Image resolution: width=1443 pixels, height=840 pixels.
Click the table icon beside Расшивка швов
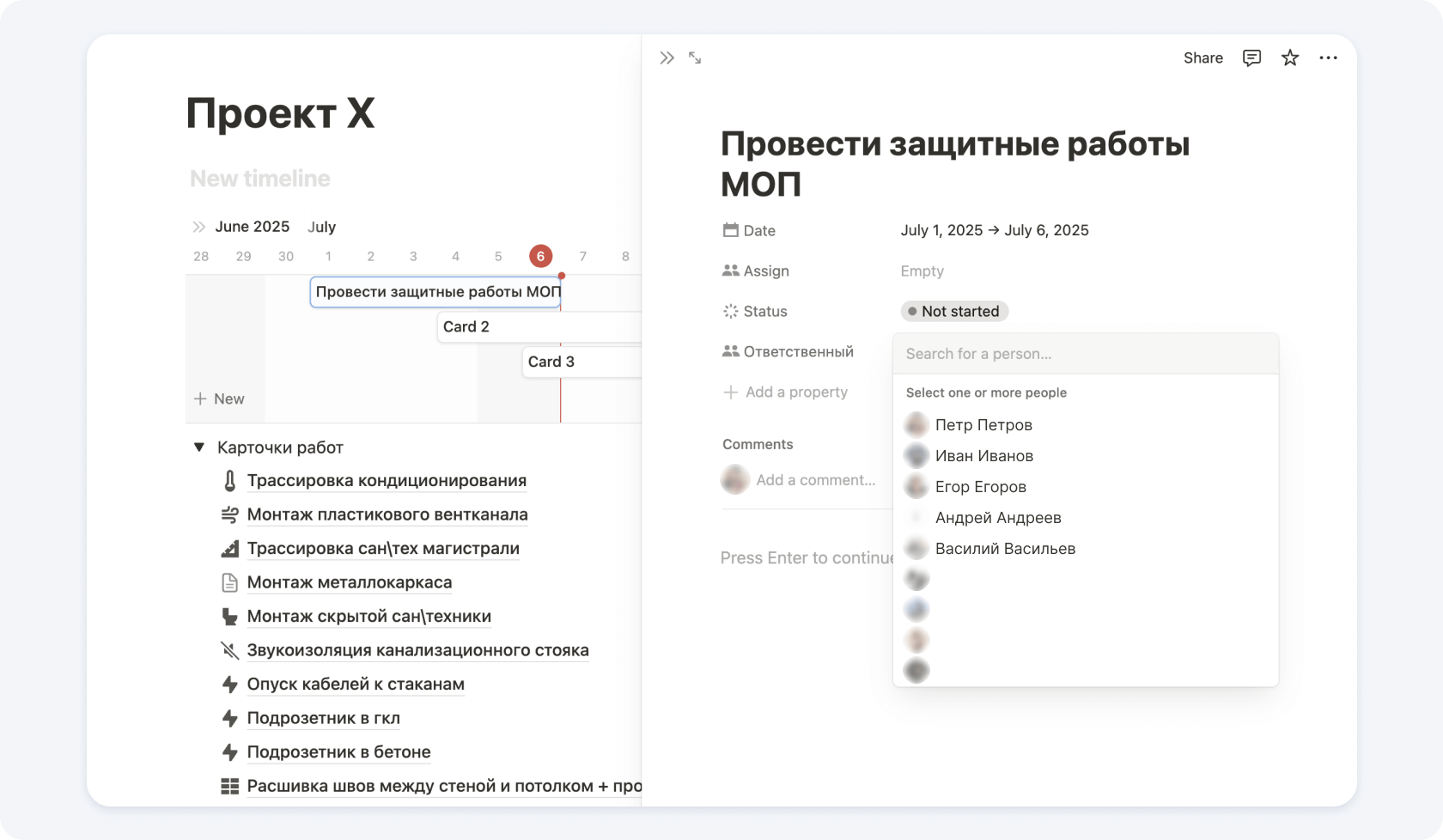click(229, 786)
